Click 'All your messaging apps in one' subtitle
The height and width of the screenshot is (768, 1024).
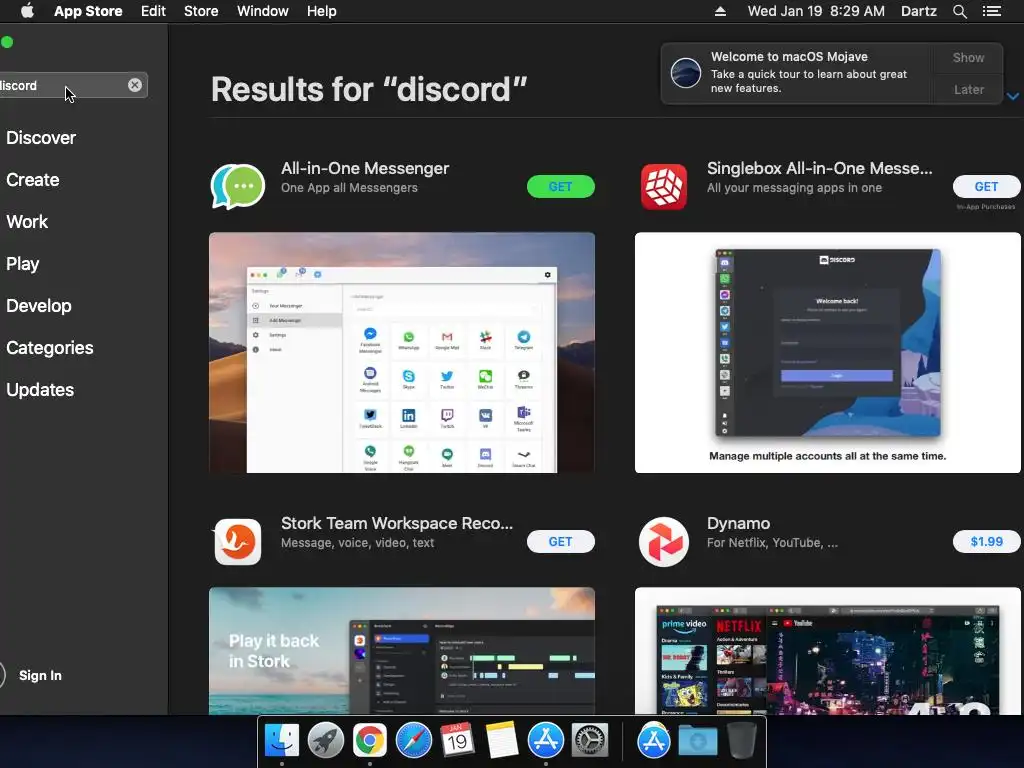(x=794, y=188)
